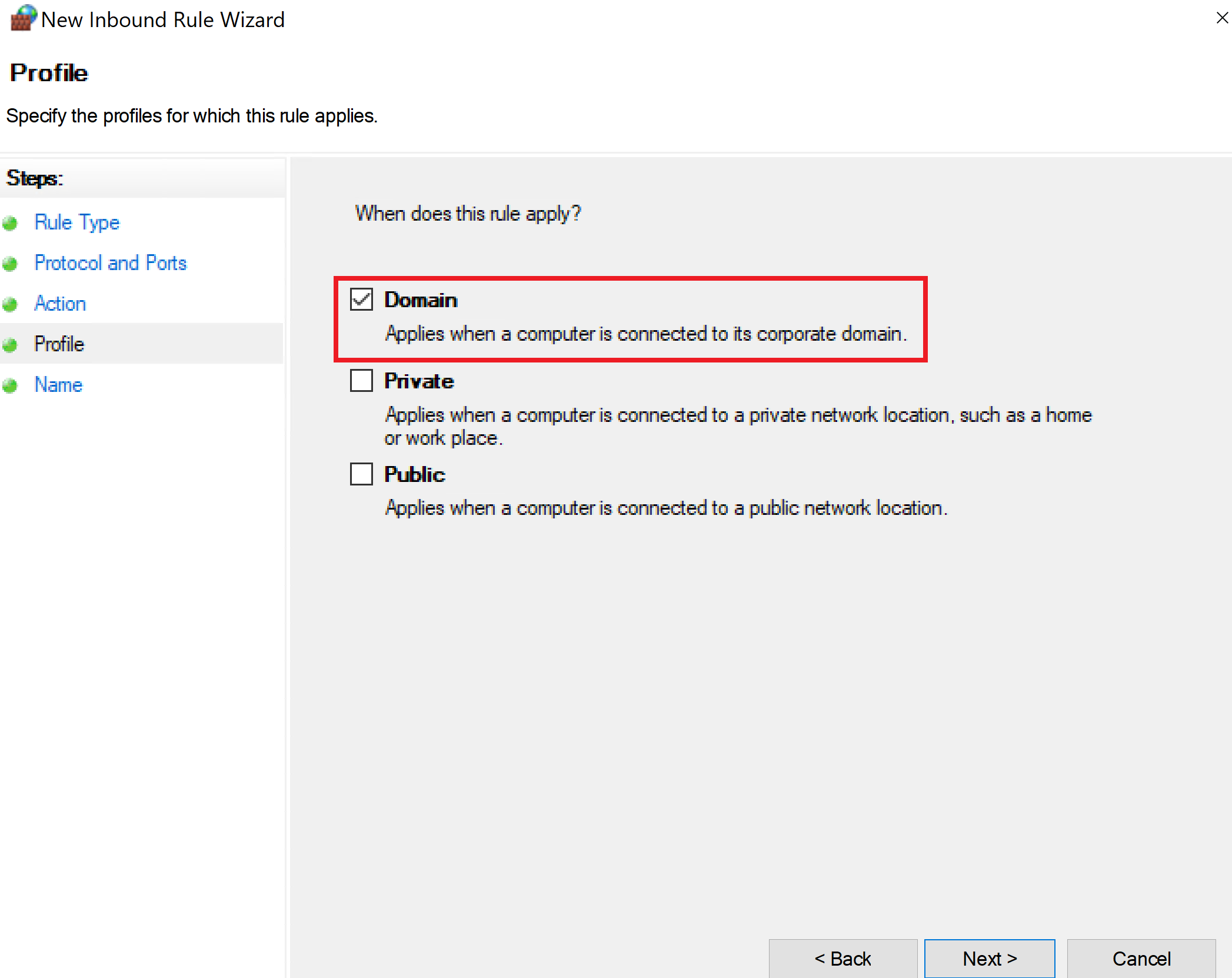Go to the Rule Type step
The image size is (1232, 978).
click(77, 222)
